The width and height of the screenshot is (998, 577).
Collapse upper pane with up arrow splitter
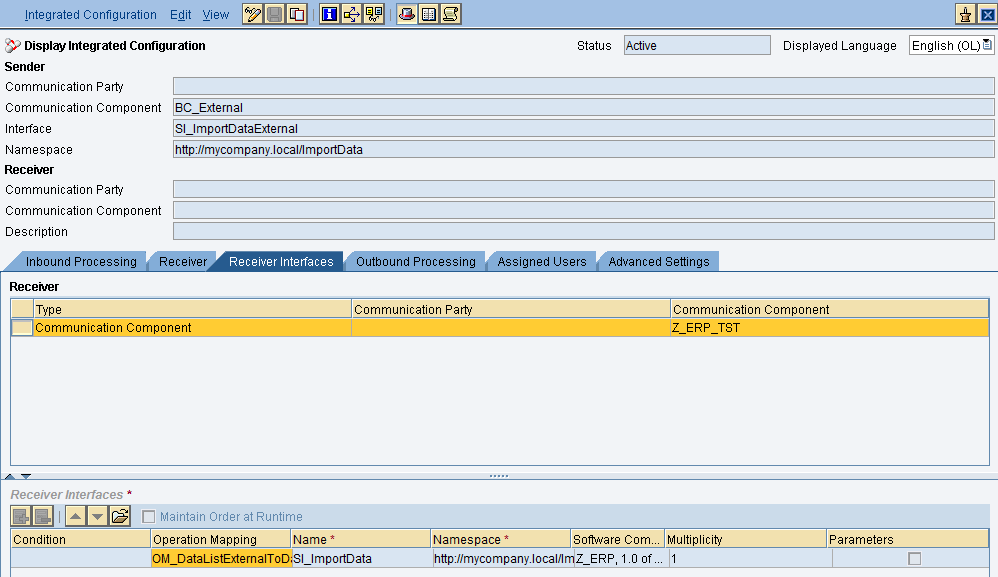(x=10, y=476)
